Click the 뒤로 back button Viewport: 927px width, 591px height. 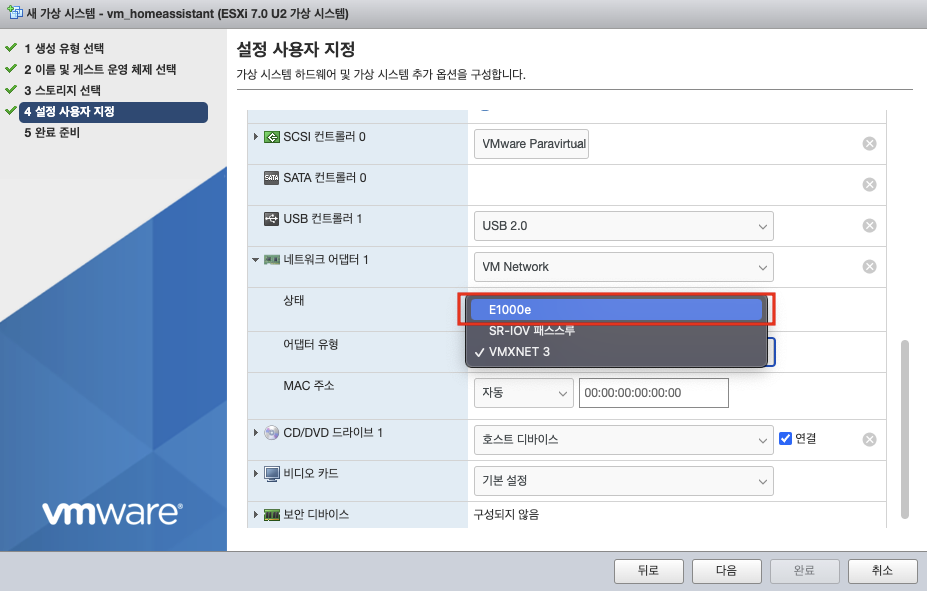point(649,571)
